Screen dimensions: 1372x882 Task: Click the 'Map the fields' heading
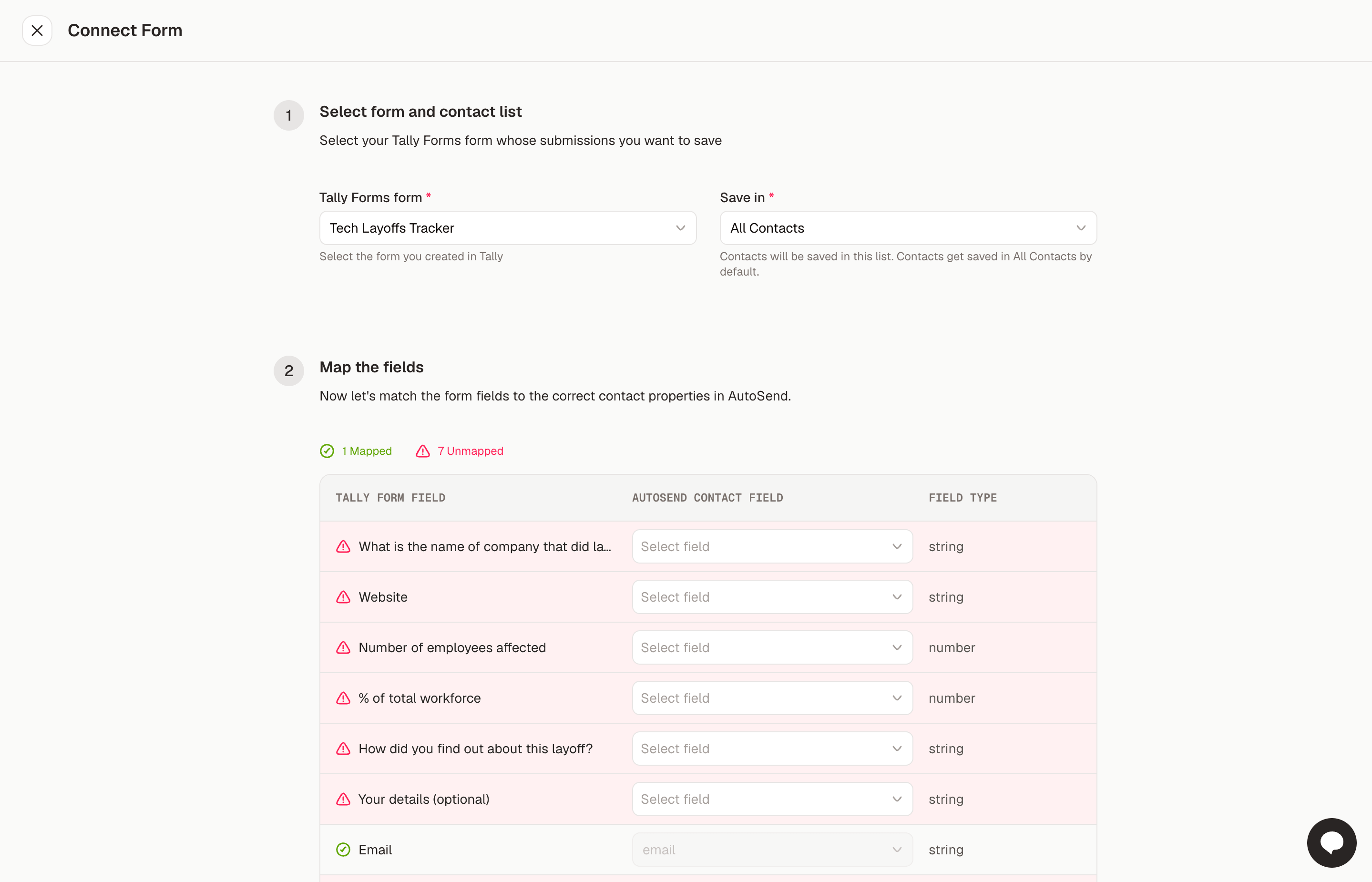pos(372,367)
